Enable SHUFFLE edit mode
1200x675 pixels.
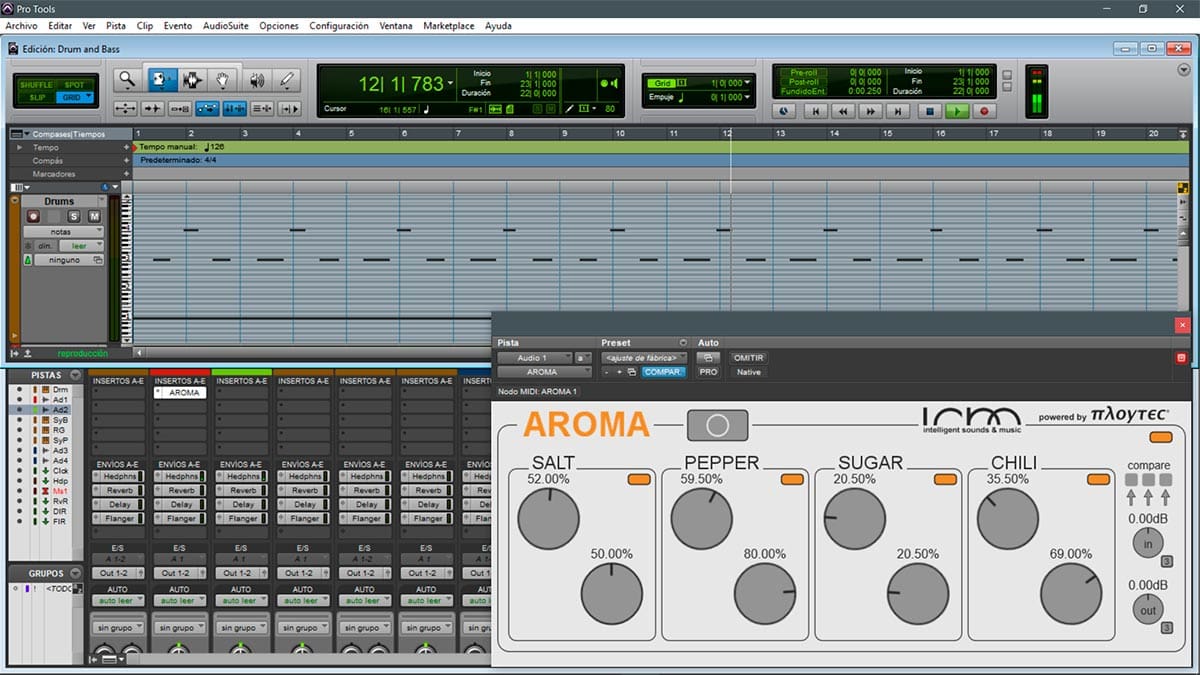click(x=38, y=85)
